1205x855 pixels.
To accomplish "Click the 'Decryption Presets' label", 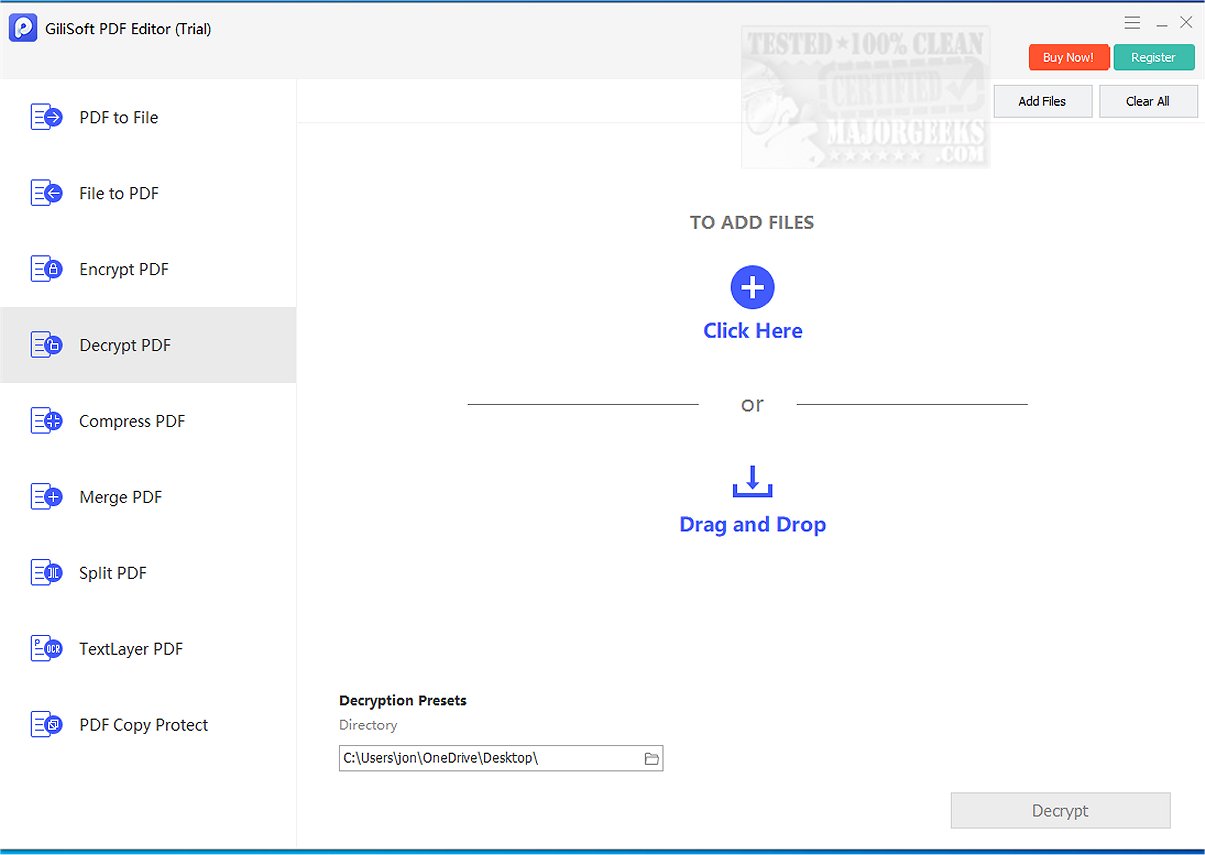I will tap(403, 700).
